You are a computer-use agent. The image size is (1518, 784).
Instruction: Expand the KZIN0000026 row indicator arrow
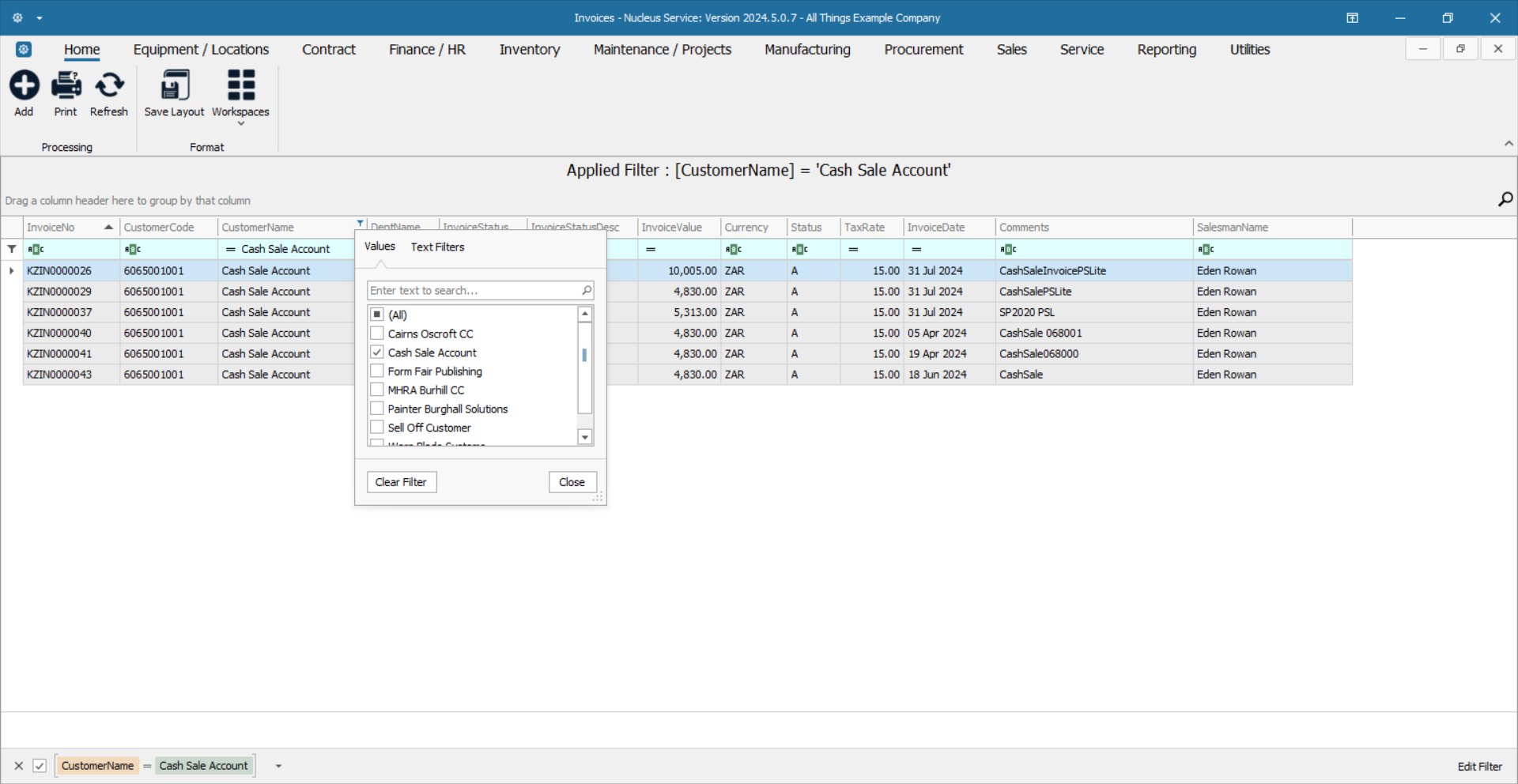pyautogui.click(x=12, y=271)
